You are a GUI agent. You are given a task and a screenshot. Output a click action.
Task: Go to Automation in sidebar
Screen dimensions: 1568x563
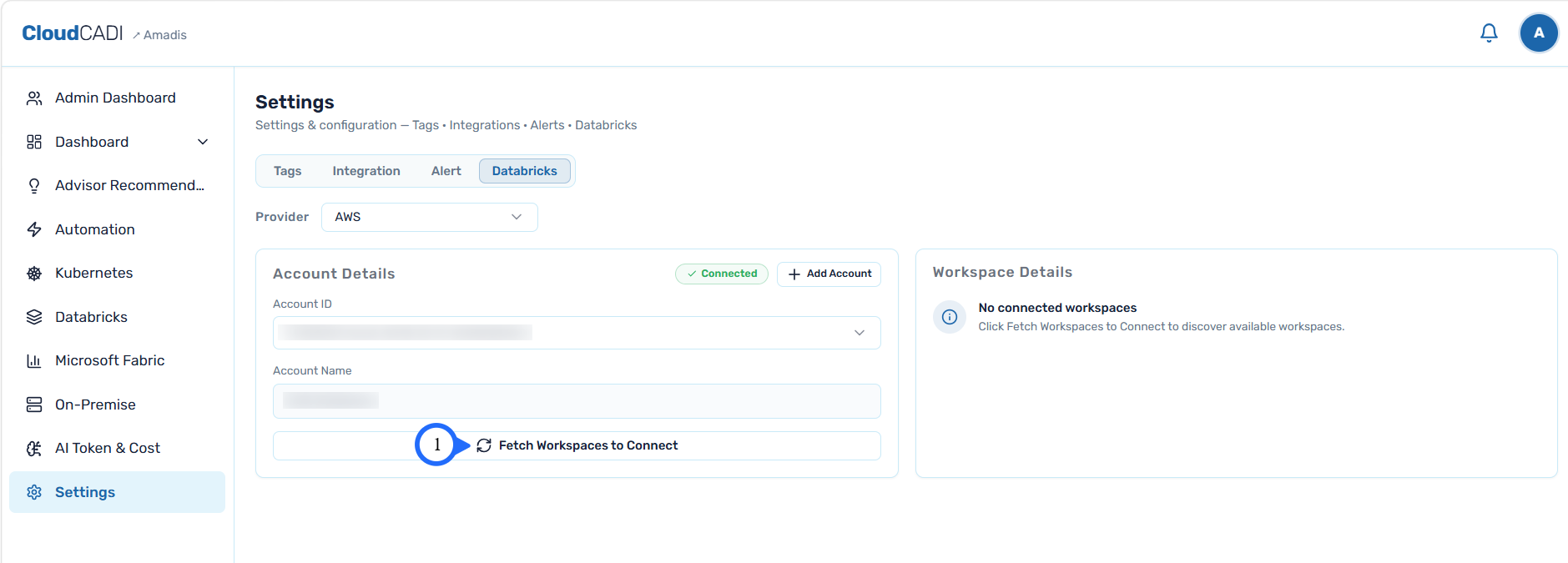[x=117, y=229]
